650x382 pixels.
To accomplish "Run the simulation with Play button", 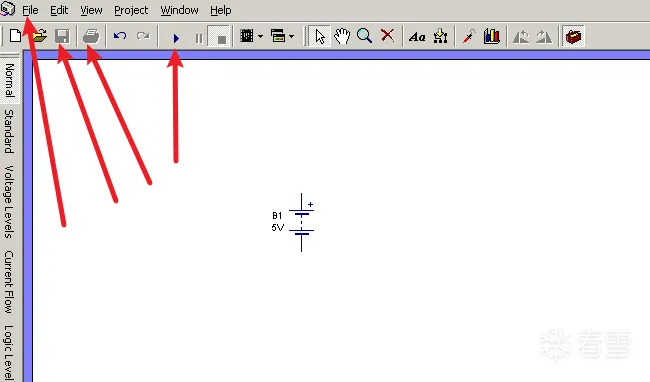I will (176, 39).
